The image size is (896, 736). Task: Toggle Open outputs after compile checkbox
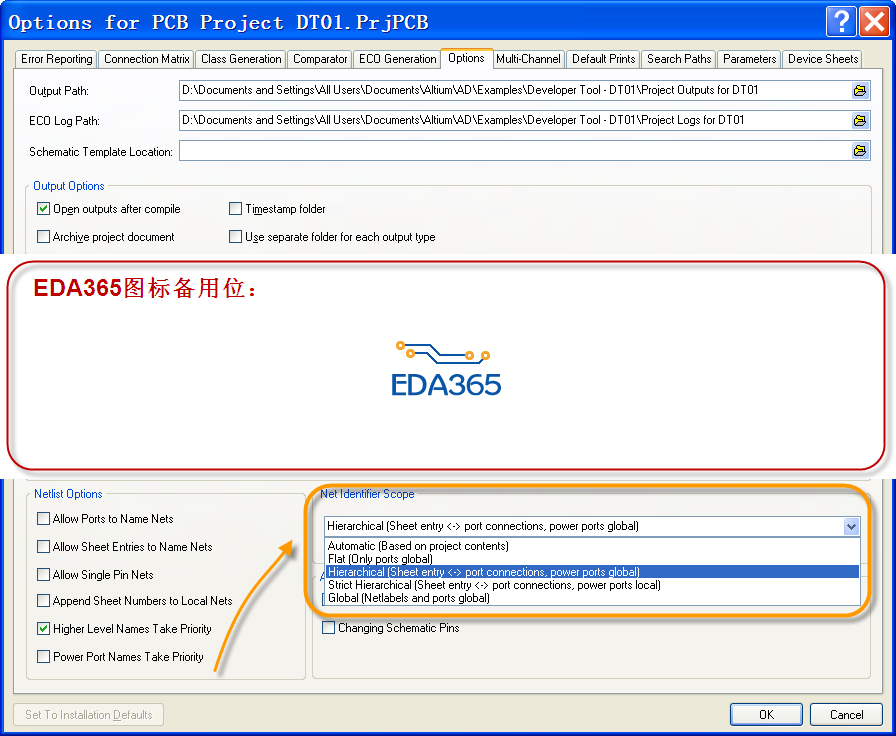[43, 209]
